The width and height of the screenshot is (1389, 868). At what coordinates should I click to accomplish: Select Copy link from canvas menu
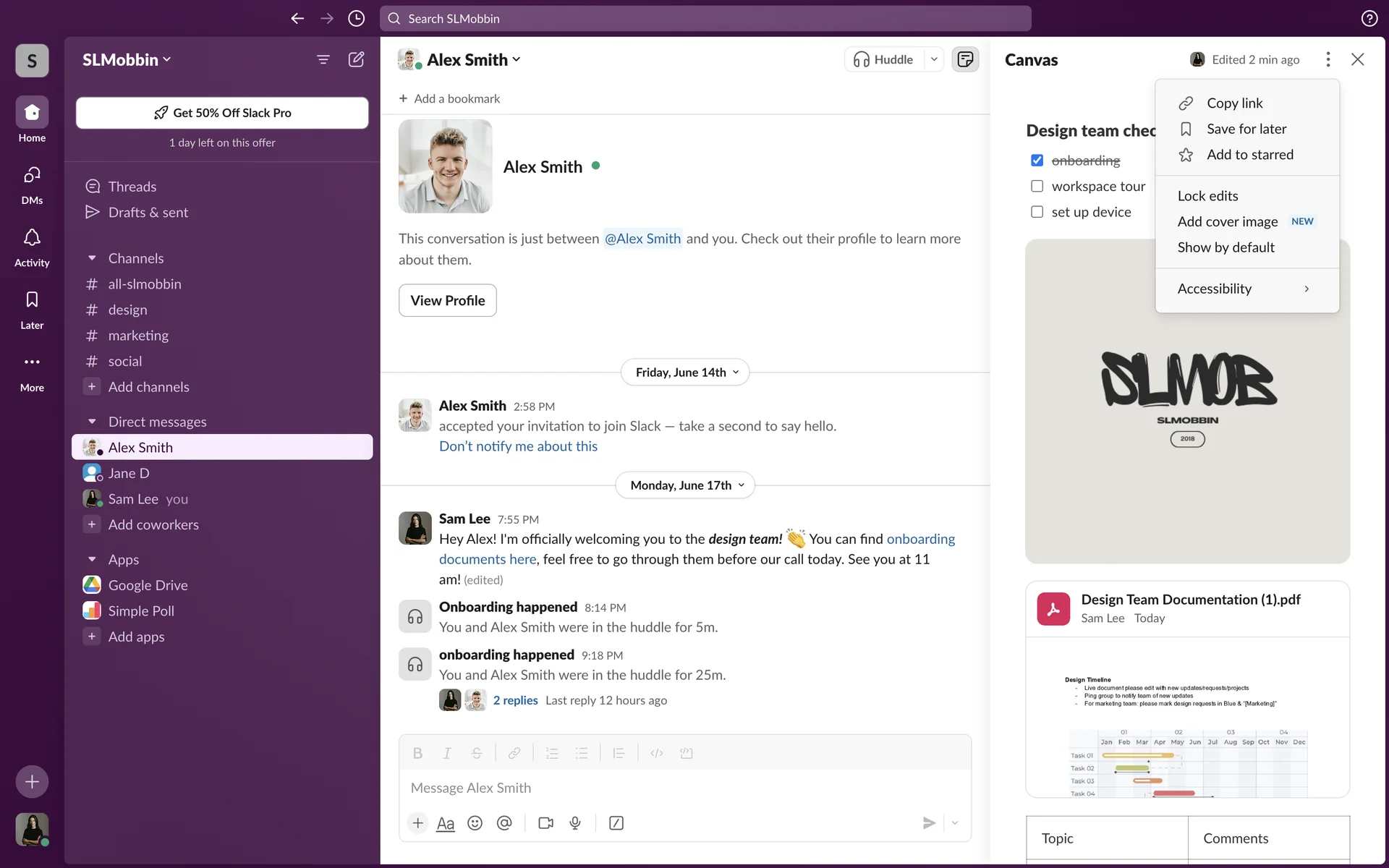[x=1234, y=103]
